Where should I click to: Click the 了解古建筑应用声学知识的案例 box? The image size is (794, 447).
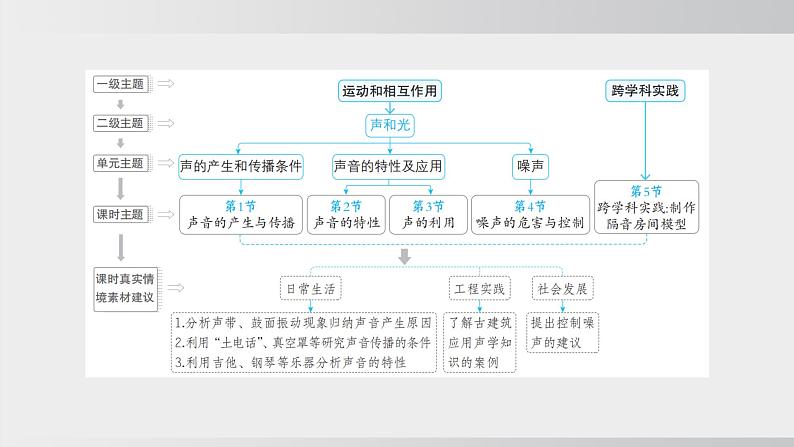[x=480, y=343]
